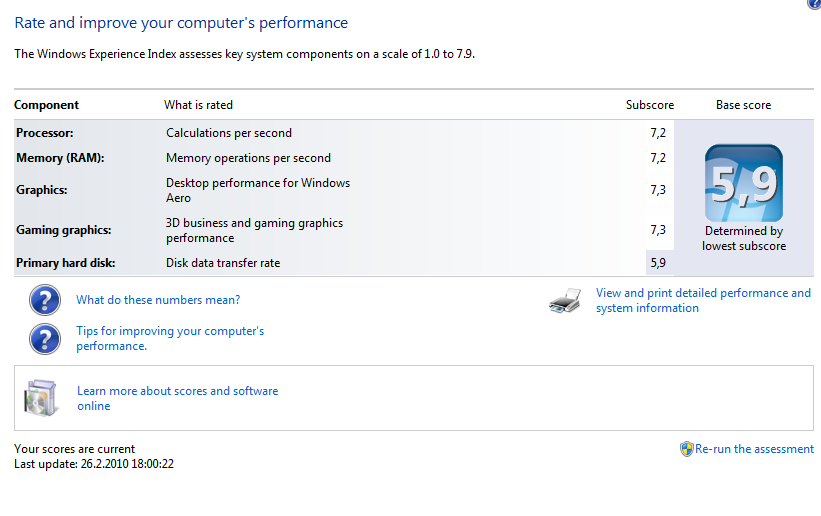Click the printer icon
821x516 pixels.
[565, 301]
